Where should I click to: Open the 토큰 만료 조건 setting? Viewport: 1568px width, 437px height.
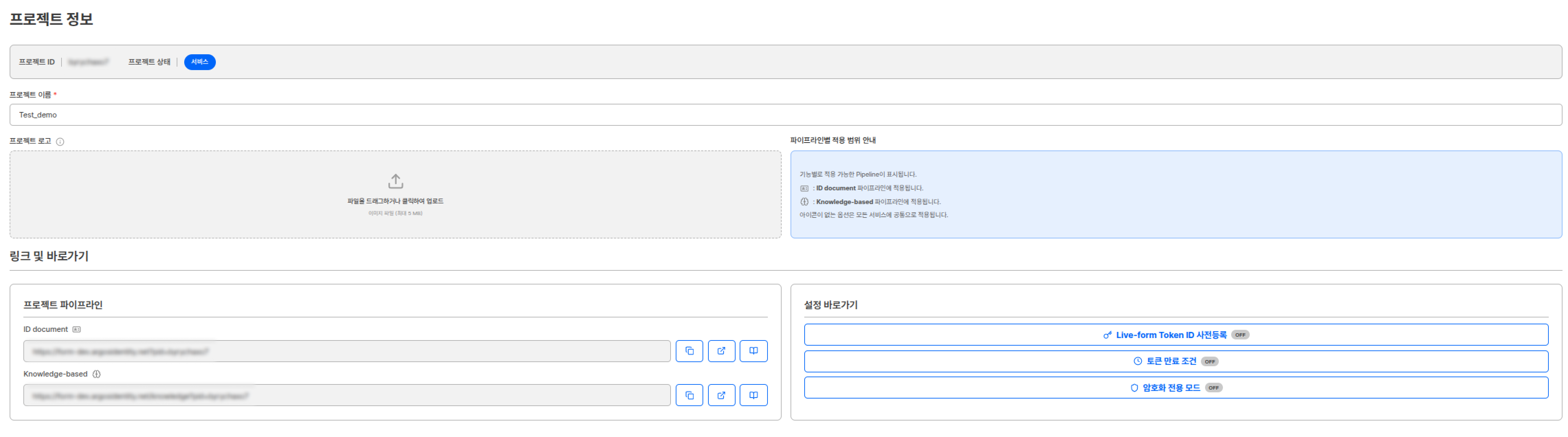pos(1171,361)
